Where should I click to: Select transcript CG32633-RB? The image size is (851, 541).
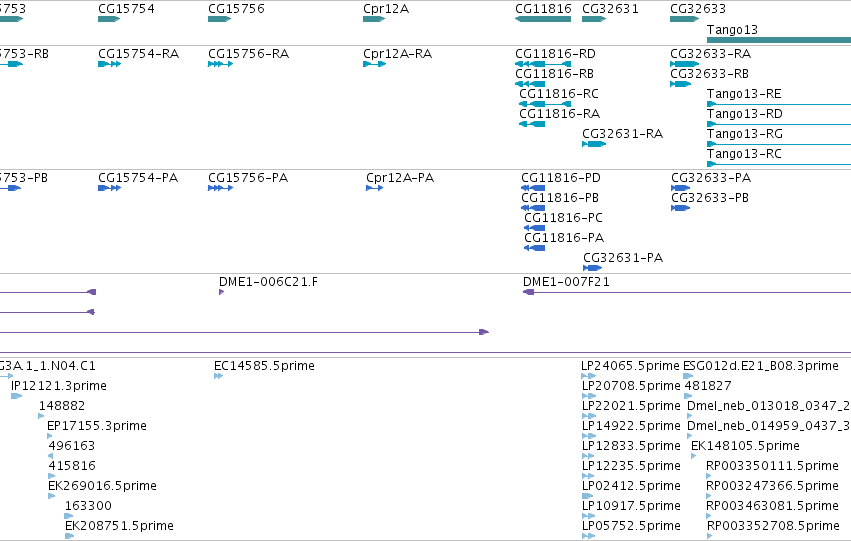pos(709,74)
